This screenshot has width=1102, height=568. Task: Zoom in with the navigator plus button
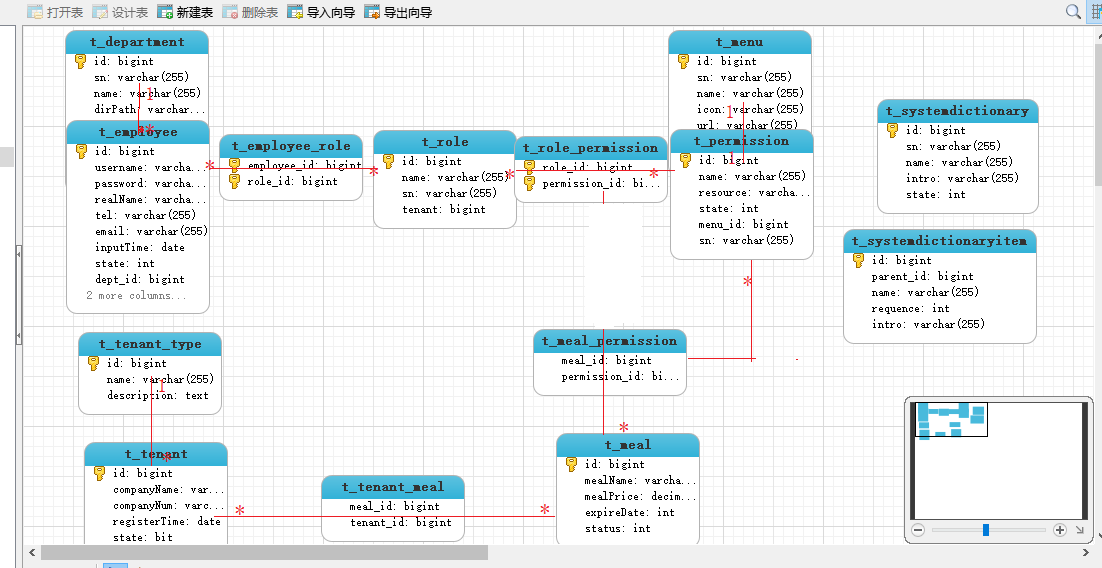click(1060, 530)
